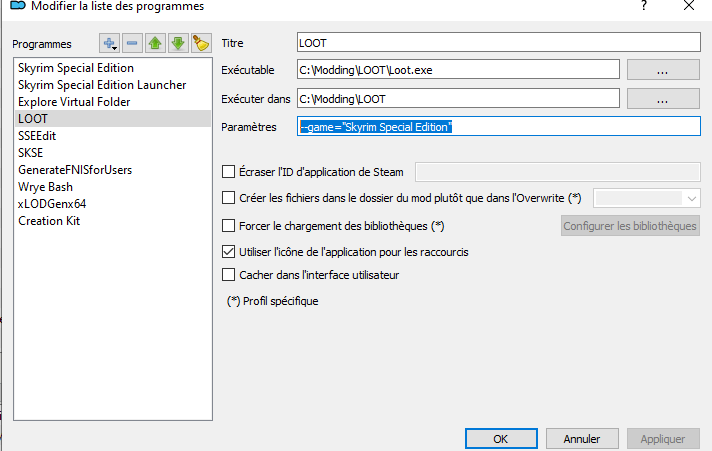The width and height of the screenshot is (712, 451).
Task: Select SSEEdit in the programs list
Action: click(113, 136)
